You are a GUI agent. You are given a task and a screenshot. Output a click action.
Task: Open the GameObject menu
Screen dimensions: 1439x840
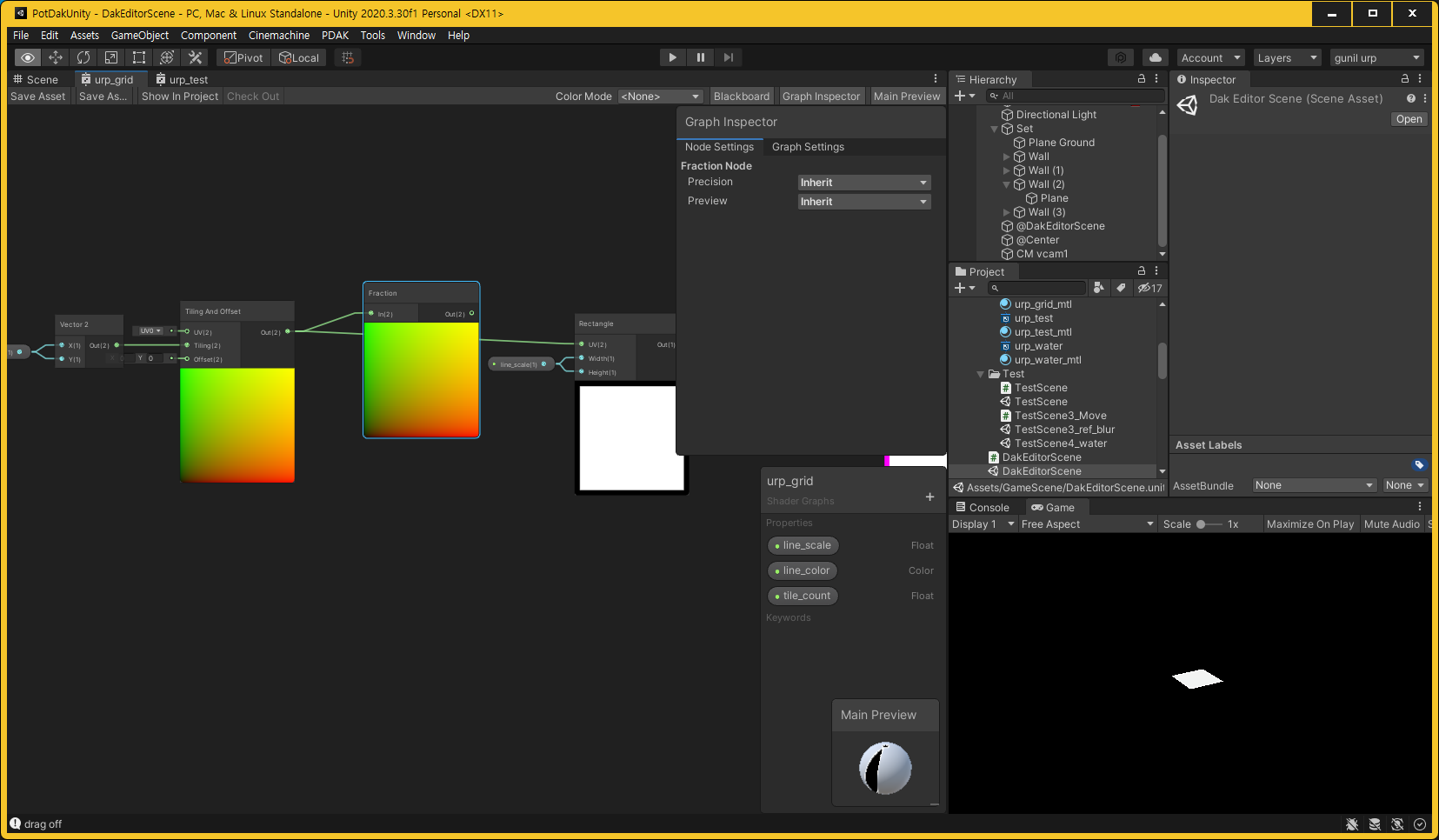(140, 36)
